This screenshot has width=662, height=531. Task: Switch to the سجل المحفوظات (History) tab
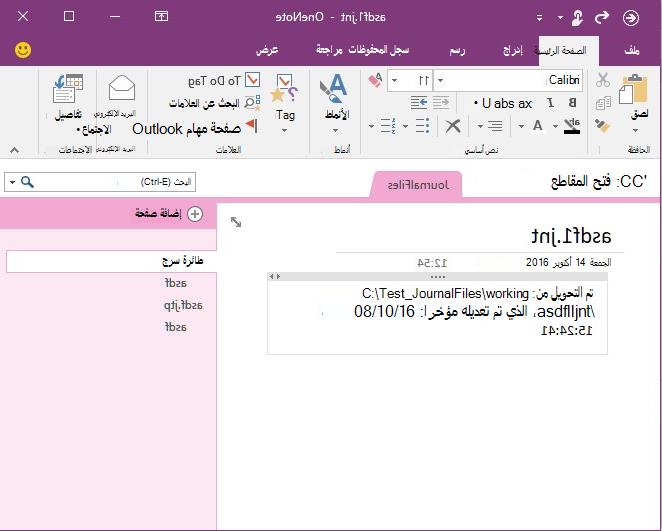click(378, 50)
